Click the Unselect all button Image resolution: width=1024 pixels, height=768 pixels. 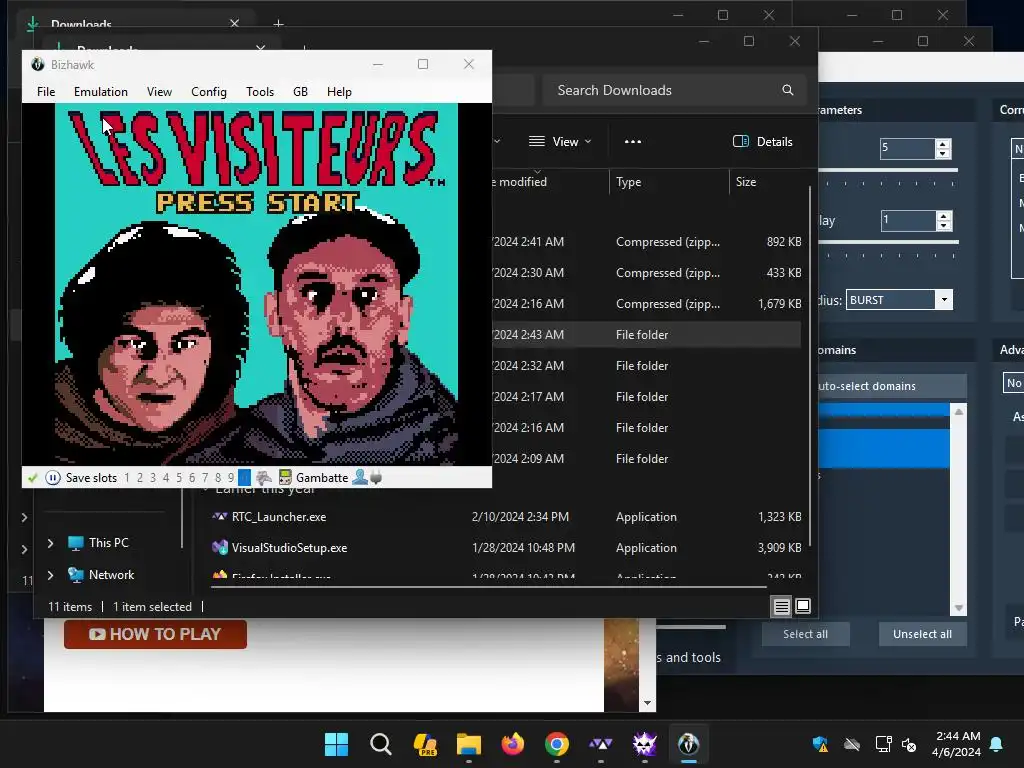pos(922,634)
